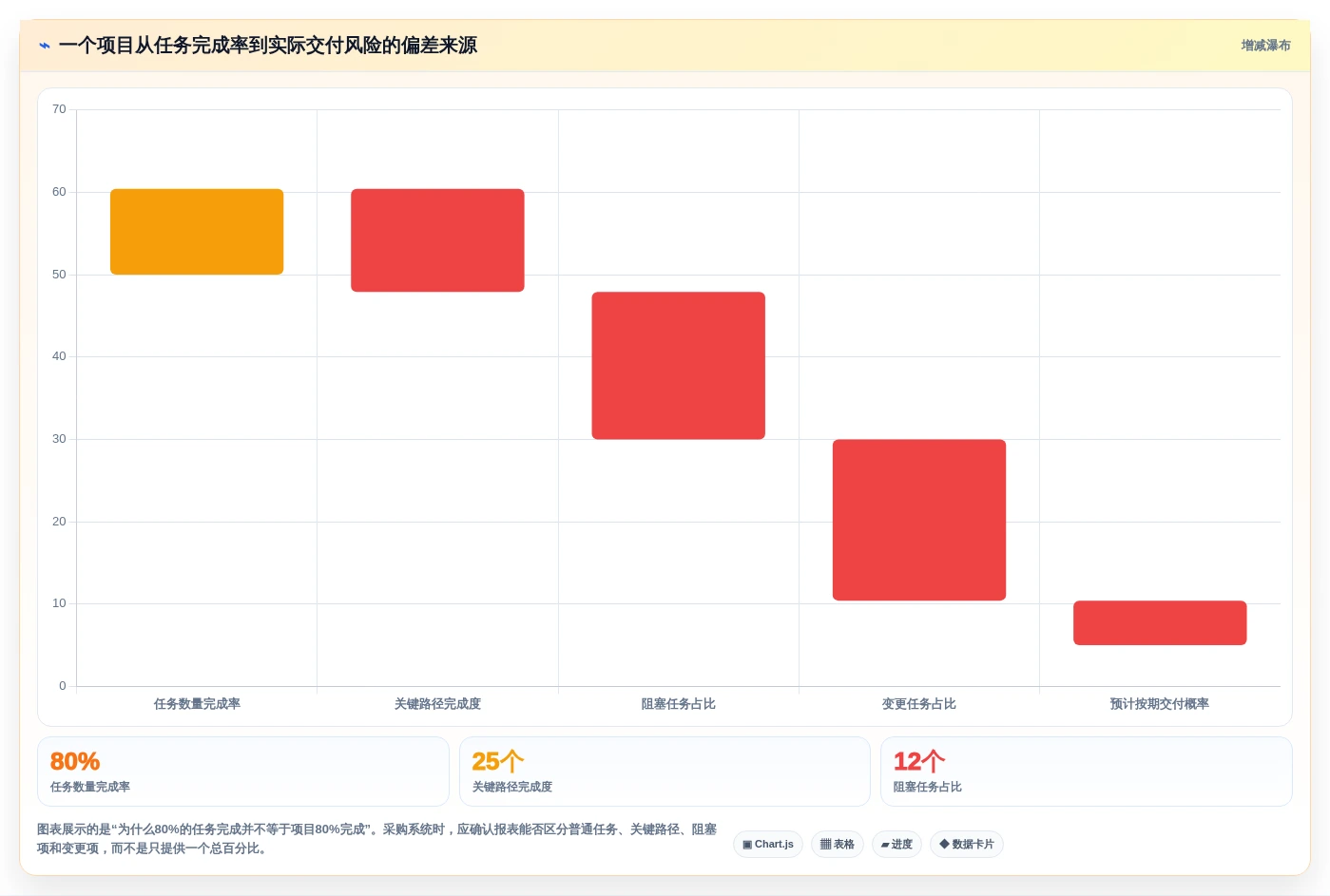The image size is (1330, 896).
Task: Open the 25个 关键路径完成度 data card
Action: click(x=665, y=772)
